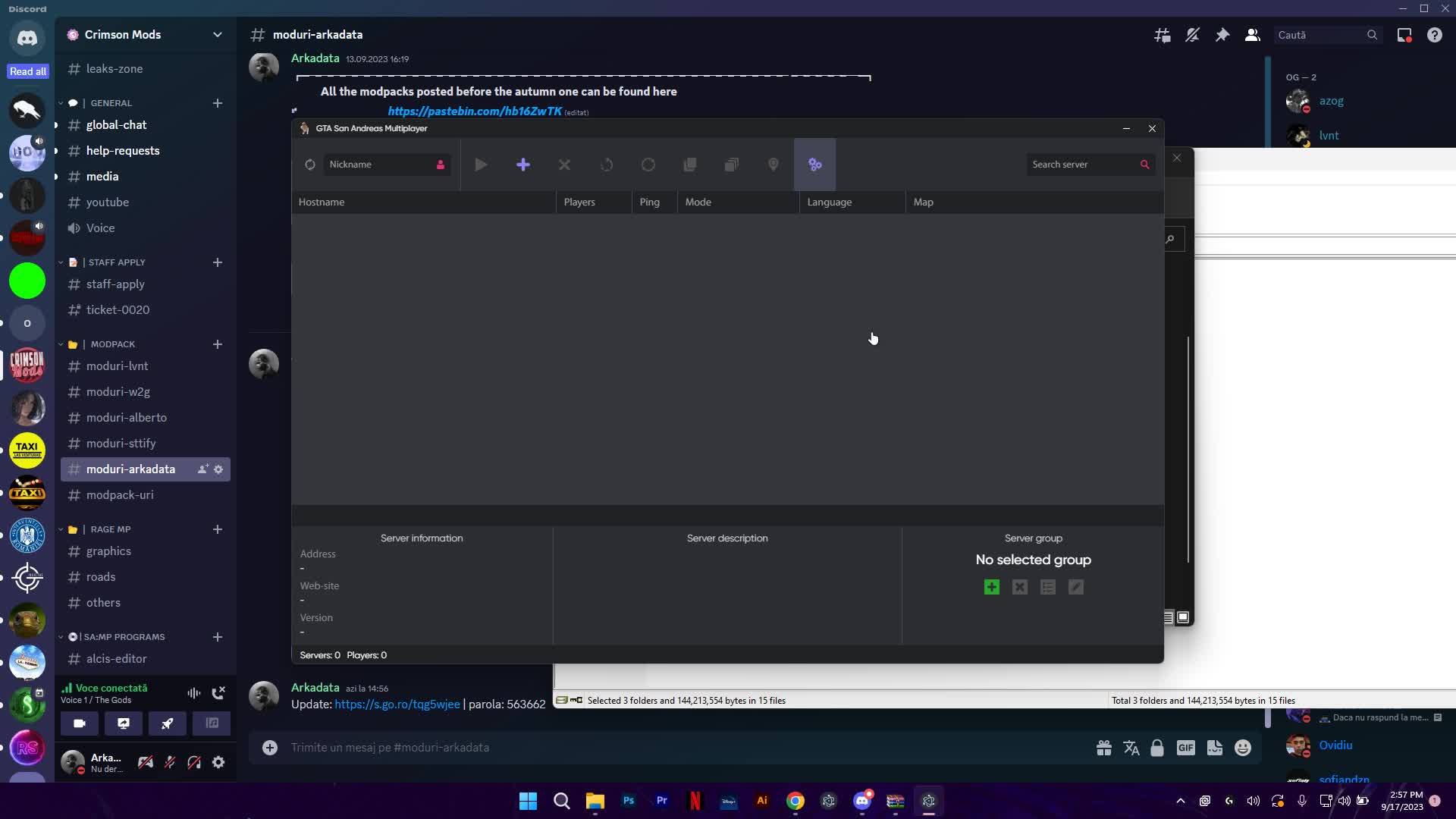The image size is (1456, 819).
Task: Refresh the server list
Action: click(607, 165)
